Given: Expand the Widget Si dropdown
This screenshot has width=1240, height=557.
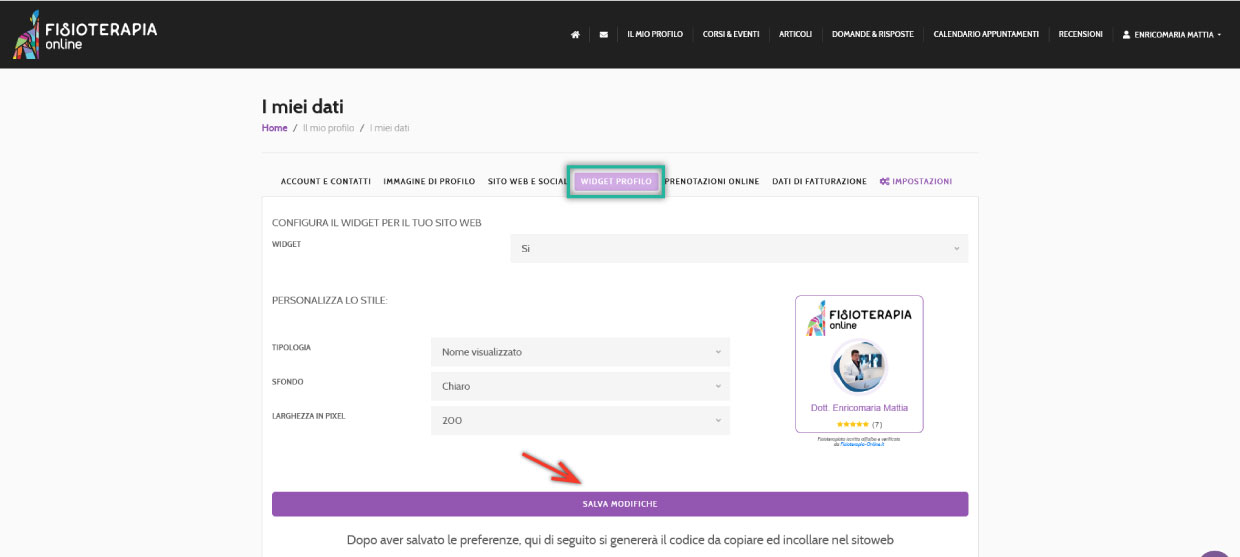Looking at the screenshot, I should (738, 248).
